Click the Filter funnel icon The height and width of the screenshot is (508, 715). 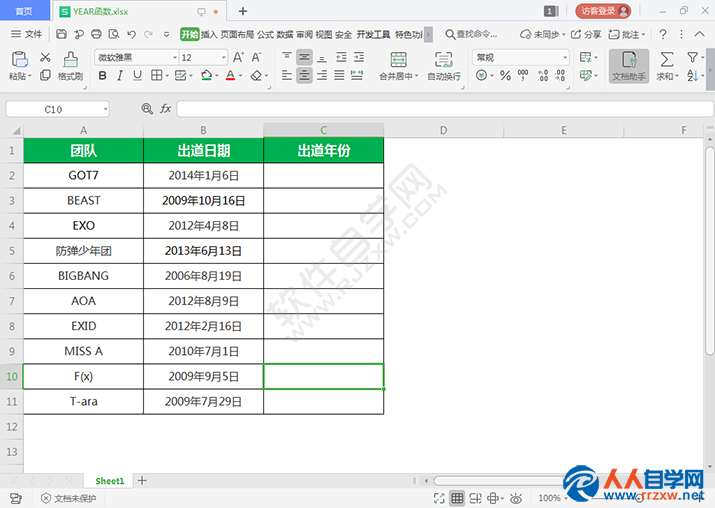692,57
